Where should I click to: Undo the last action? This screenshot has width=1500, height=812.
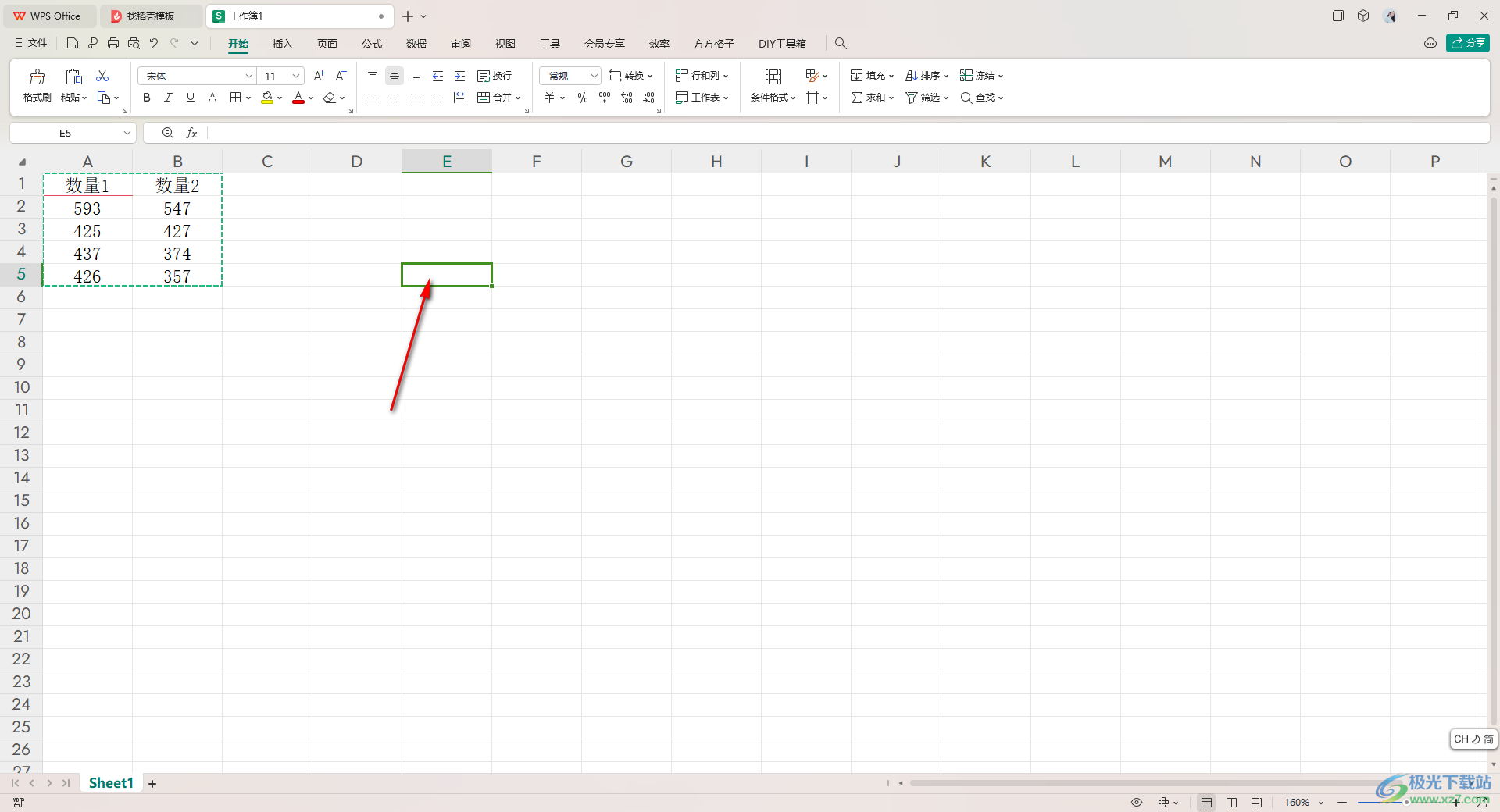pyautogui.click(x=154, y=44)
